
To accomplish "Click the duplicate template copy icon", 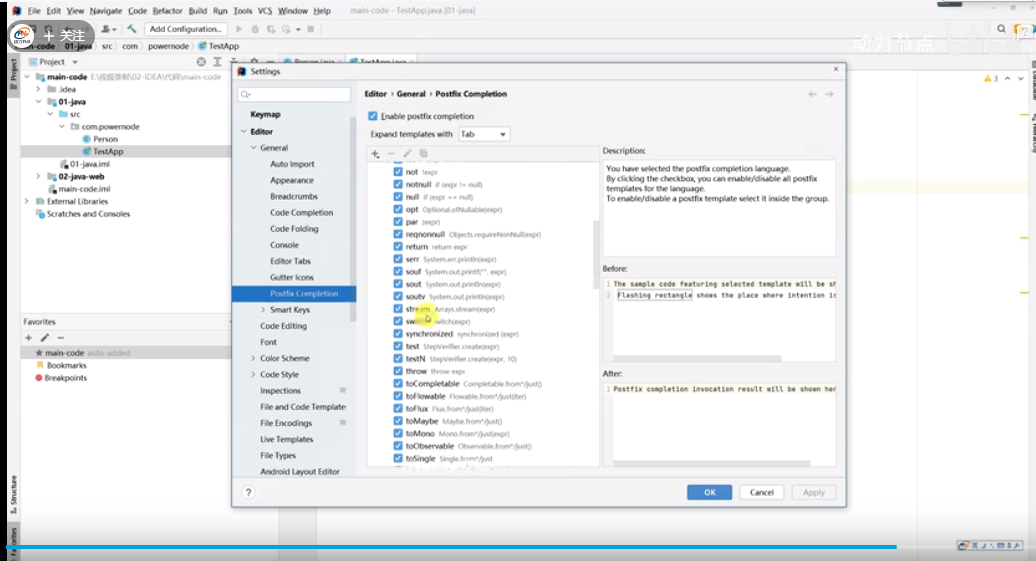I will click(424, 154).
